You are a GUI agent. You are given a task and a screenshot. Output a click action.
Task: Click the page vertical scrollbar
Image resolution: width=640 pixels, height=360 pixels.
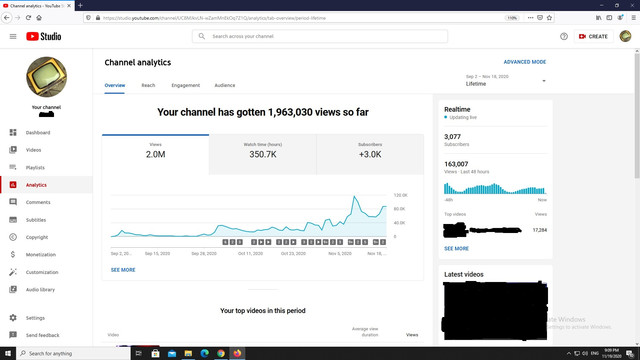(637, 116)
